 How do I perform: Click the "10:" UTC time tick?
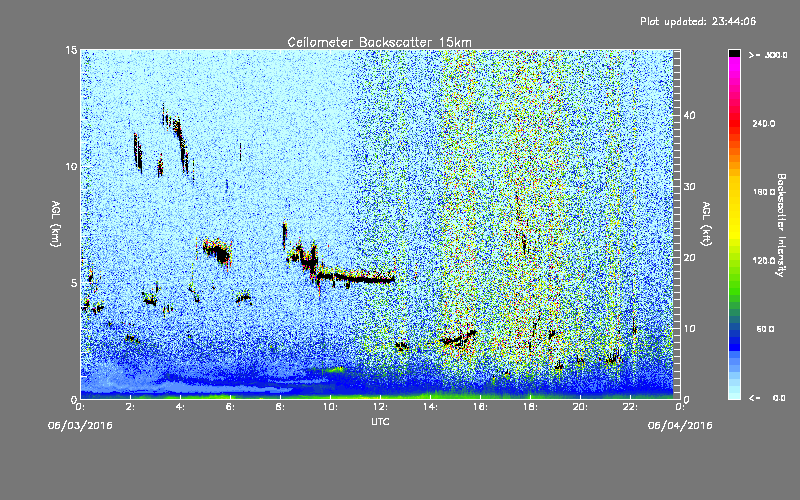(x=331, y=407)
